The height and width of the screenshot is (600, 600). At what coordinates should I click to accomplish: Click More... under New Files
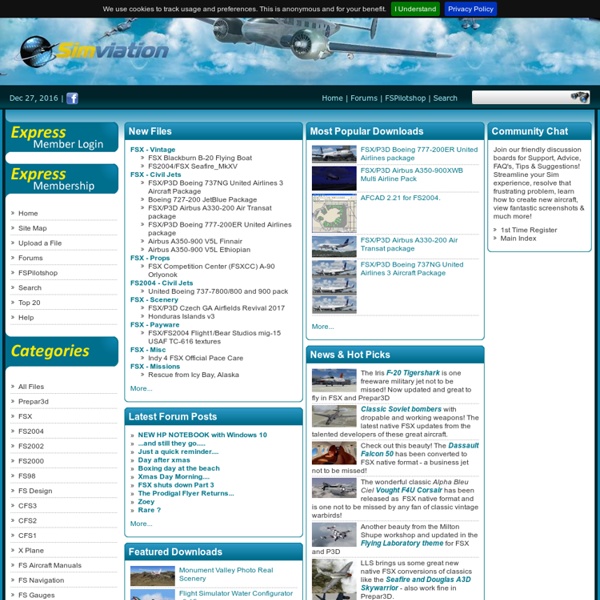pyautogui.click(x=141, y=389)
